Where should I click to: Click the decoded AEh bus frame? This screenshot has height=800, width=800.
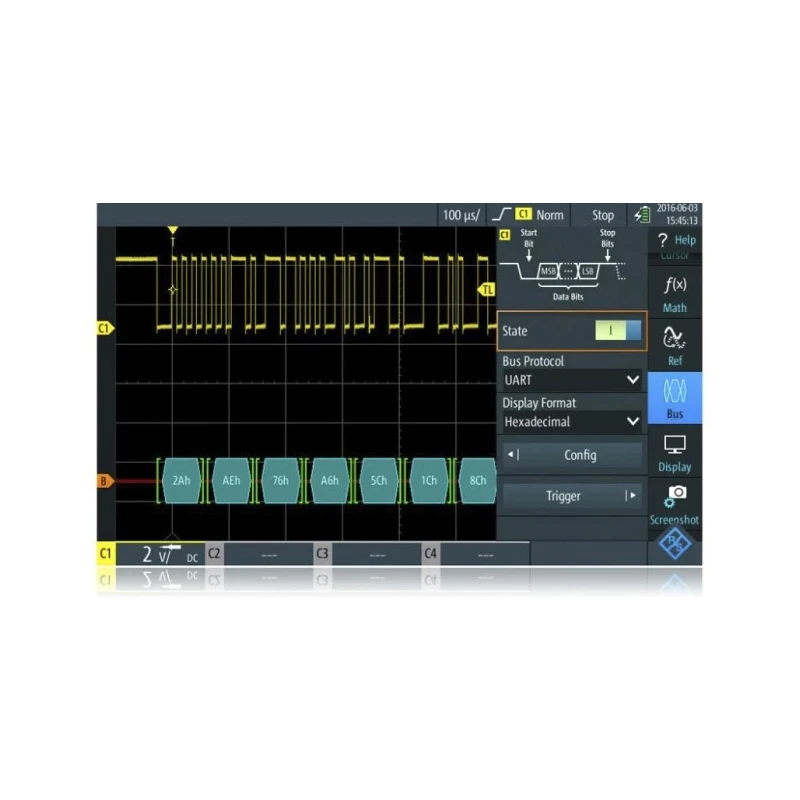(231, 481)
